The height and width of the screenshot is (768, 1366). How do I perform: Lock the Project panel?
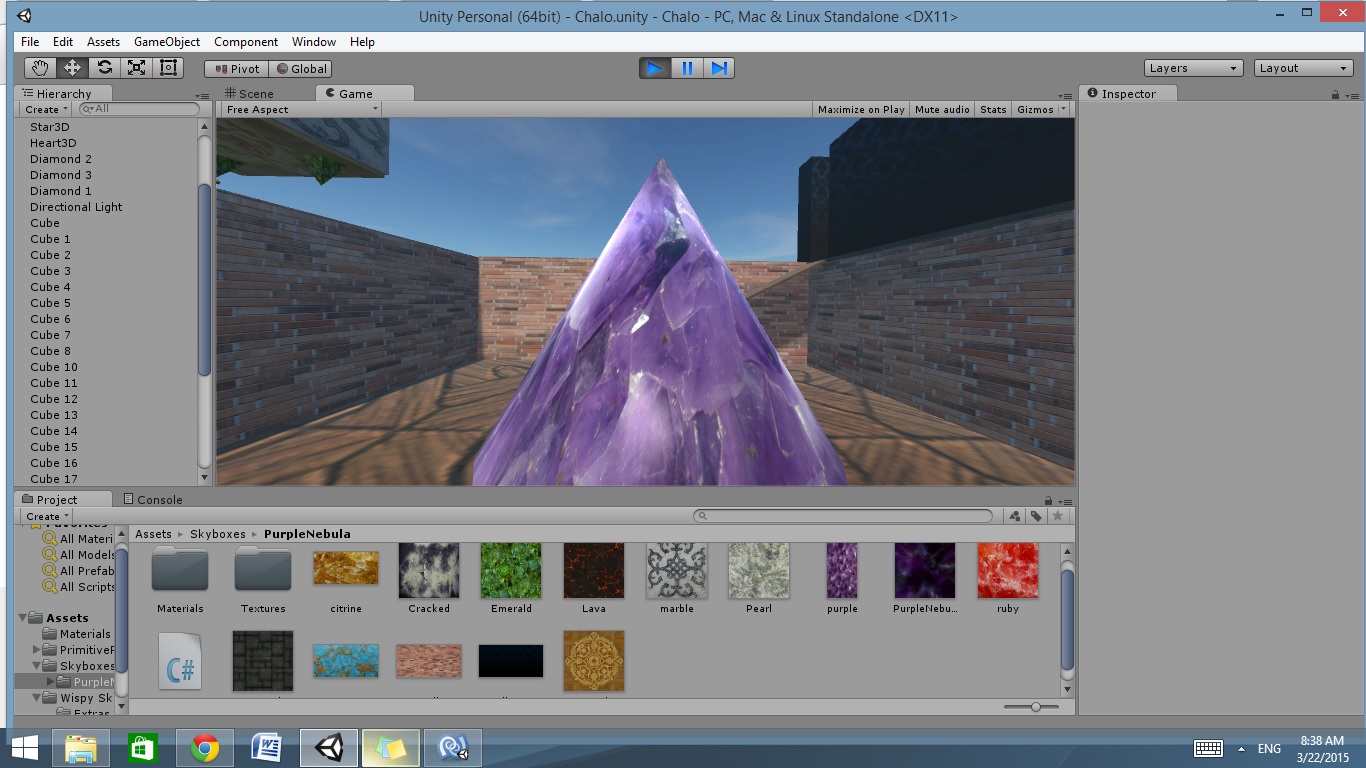[x=1048, y=500]
